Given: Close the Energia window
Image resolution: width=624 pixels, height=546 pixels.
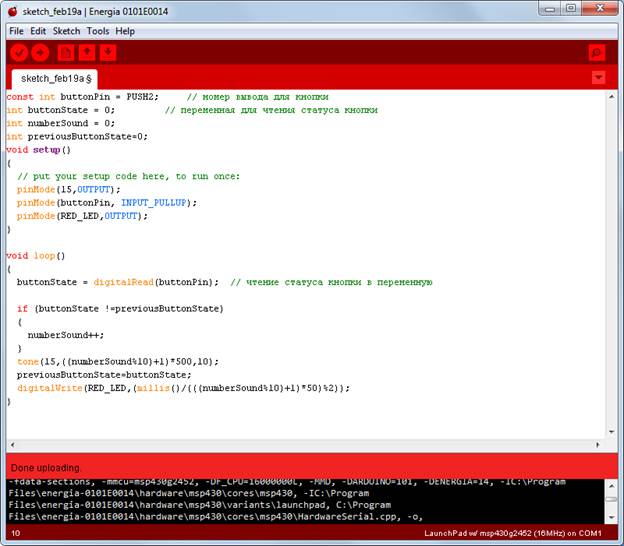Looking at the screenshot, I should pos(601,9).
